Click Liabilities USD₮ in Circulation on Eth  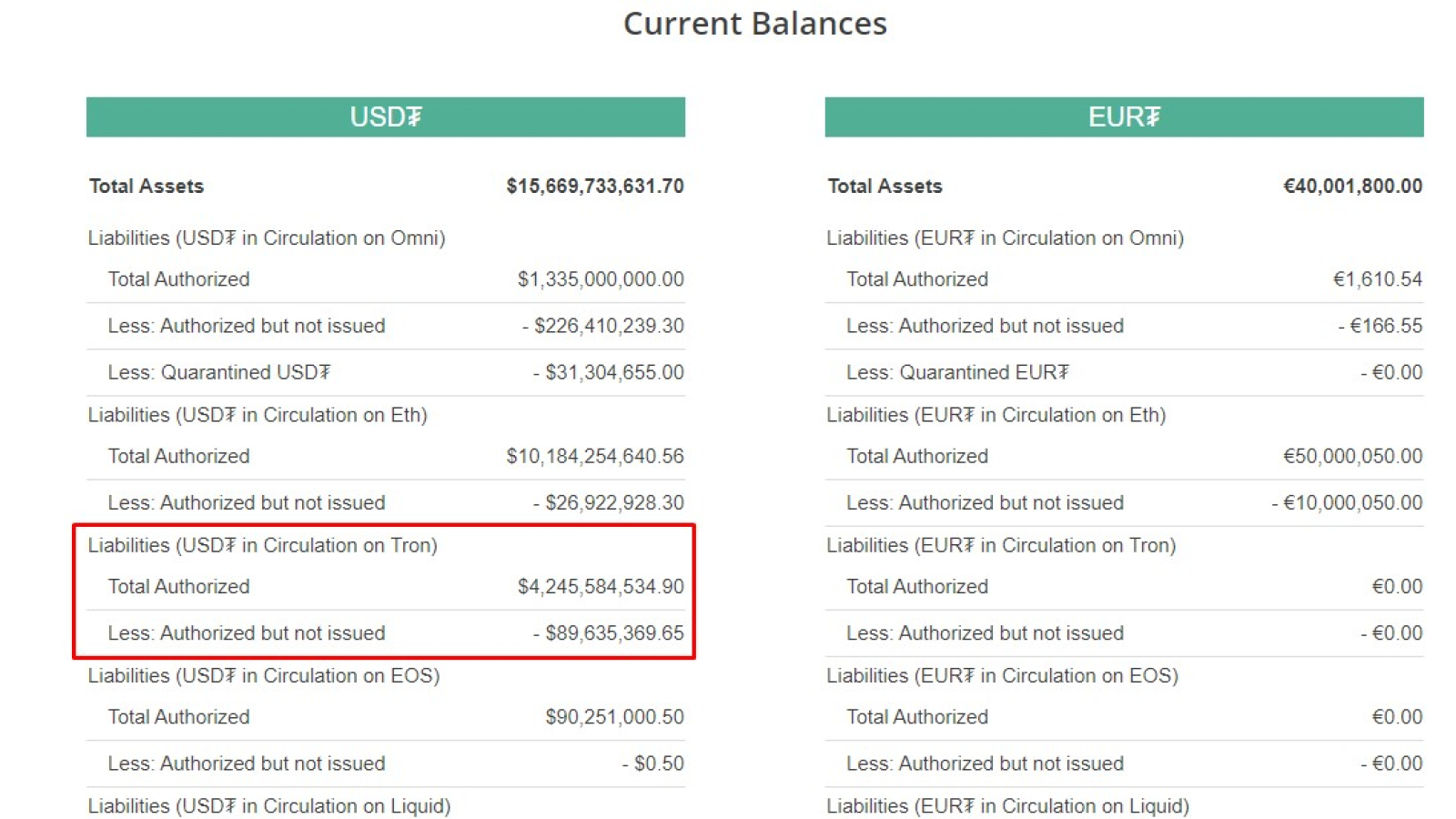[258, 415]
